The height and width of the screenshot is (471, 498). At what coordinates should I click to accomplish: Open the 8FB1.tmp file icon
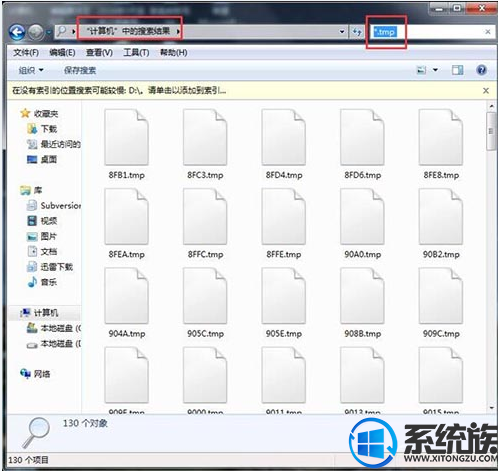pos(126,137)
